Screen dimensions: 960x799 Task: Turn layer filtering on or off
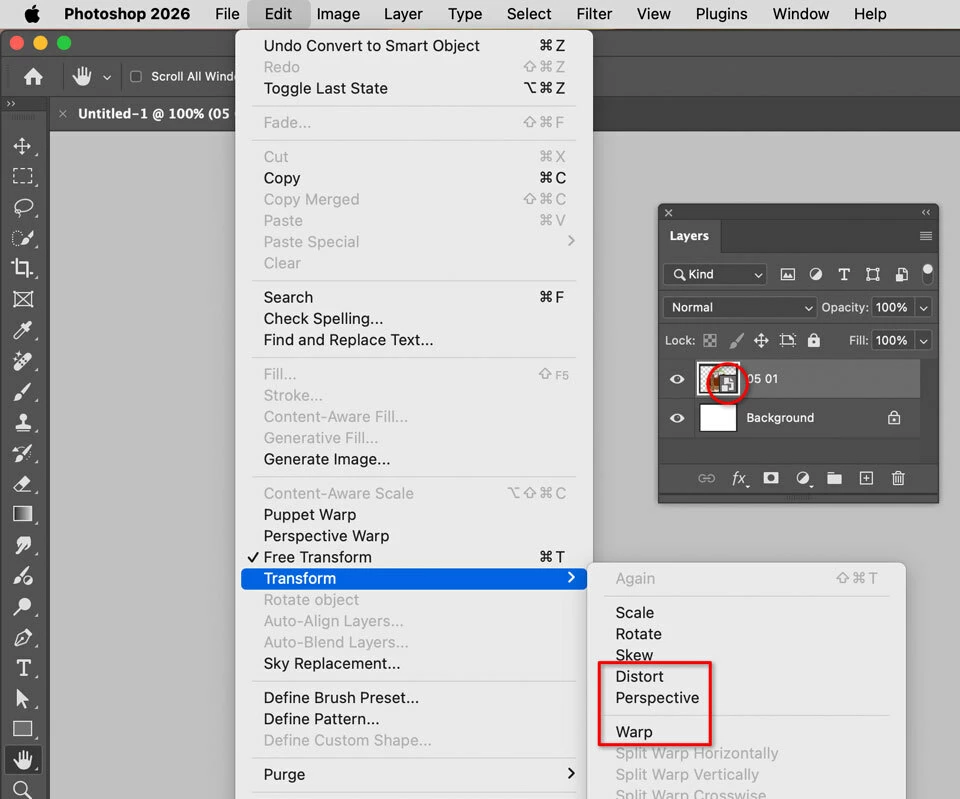pyautogui.click(x=928, y=274)
